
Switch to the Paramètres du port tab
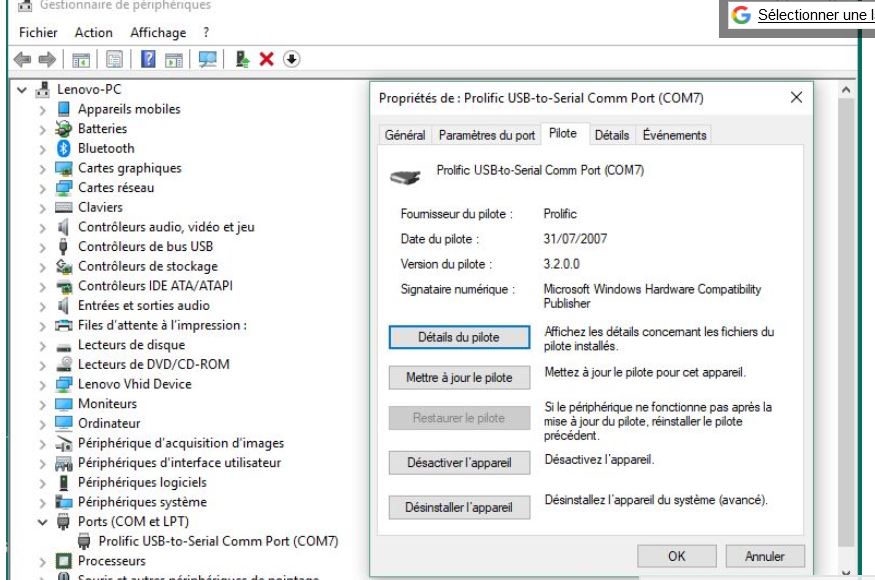[487, 135]
